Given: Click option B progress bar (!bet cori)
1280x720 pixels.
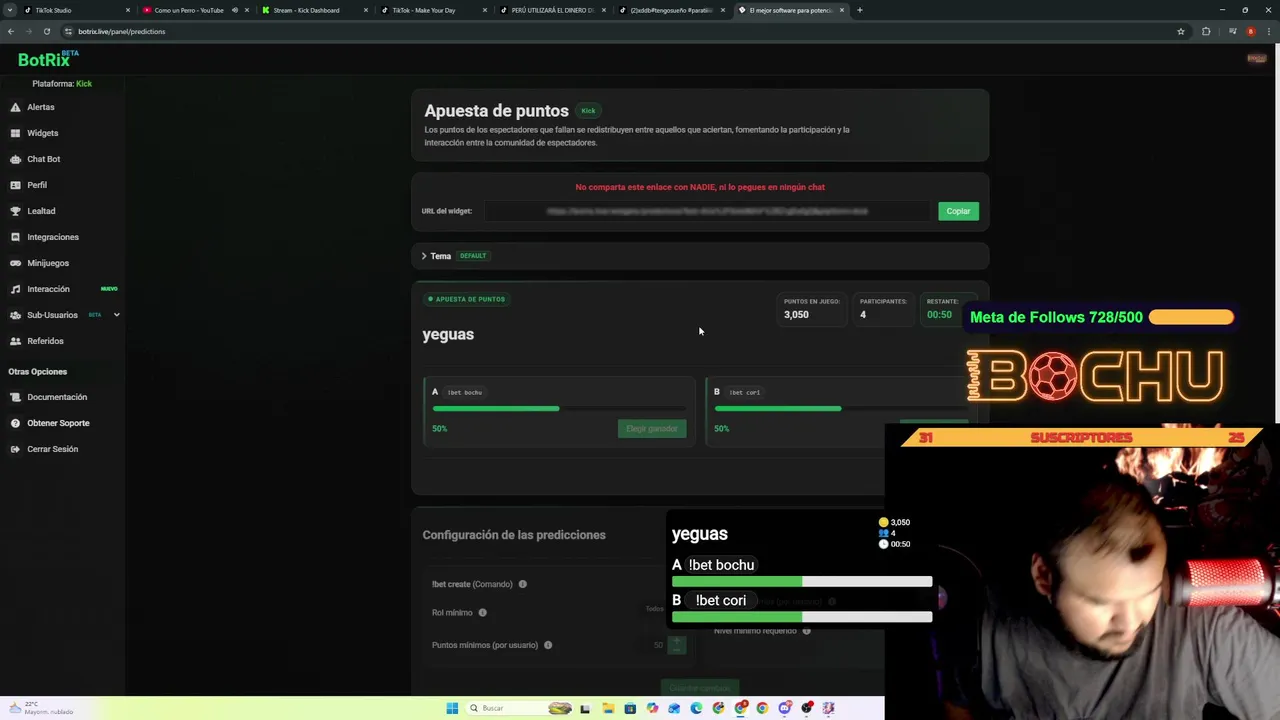Looking at the screenshot, I should (841, 408).
